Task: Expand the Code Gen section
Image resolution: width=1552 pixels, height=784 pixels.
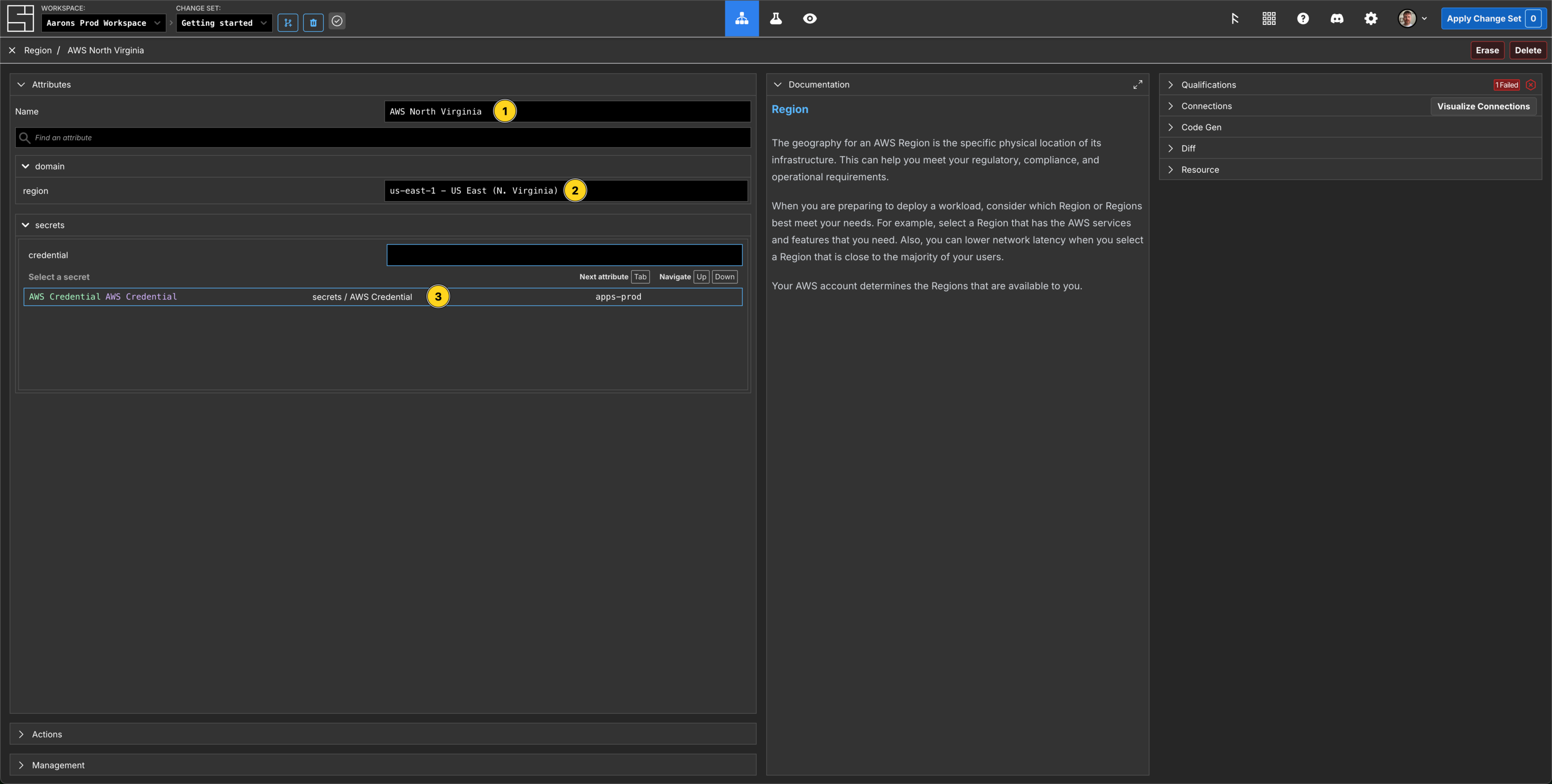Action: (x=1170, y=127)
